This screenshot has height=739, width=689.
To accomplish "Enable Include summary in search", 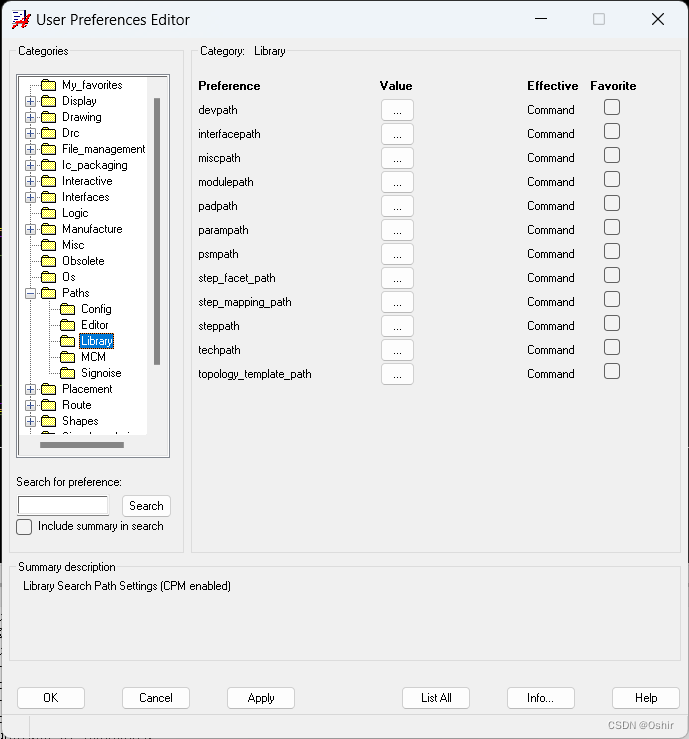I will tap(25, 527).
